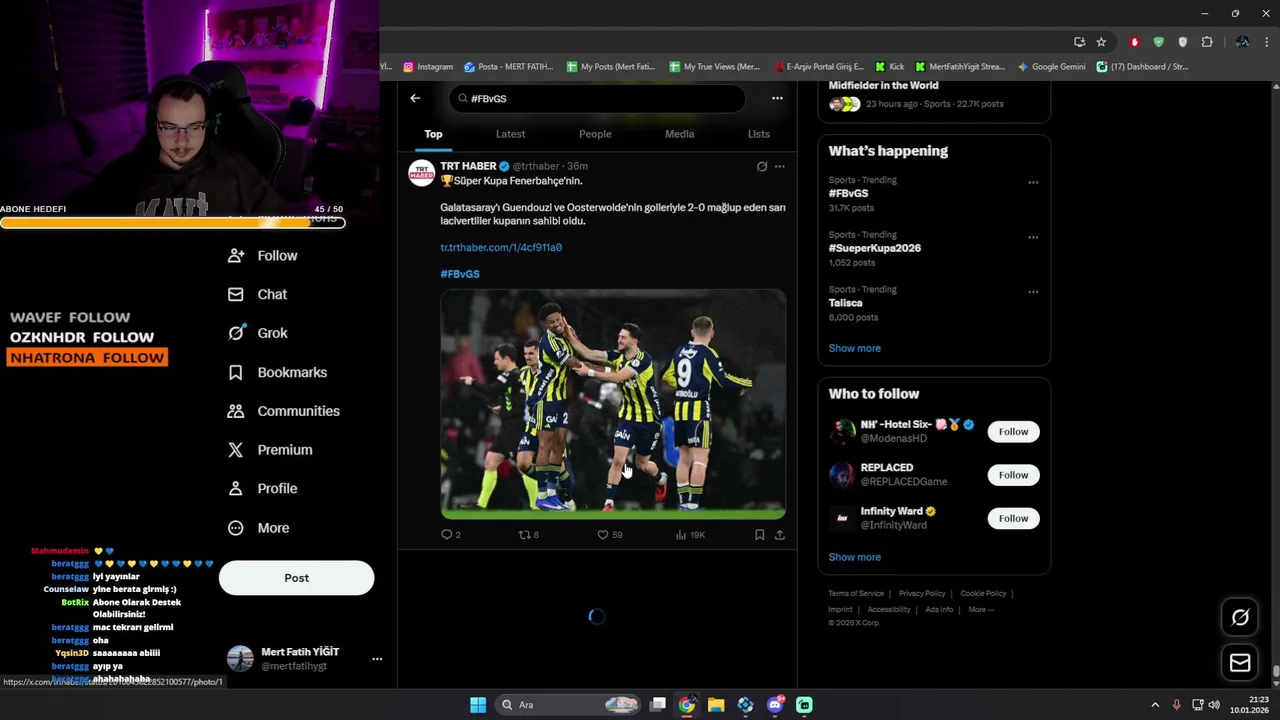The width and height of the screenshot is (1280, 720).
Task: Open tr.trthaber.com link in post
Action: pos(501,247)
